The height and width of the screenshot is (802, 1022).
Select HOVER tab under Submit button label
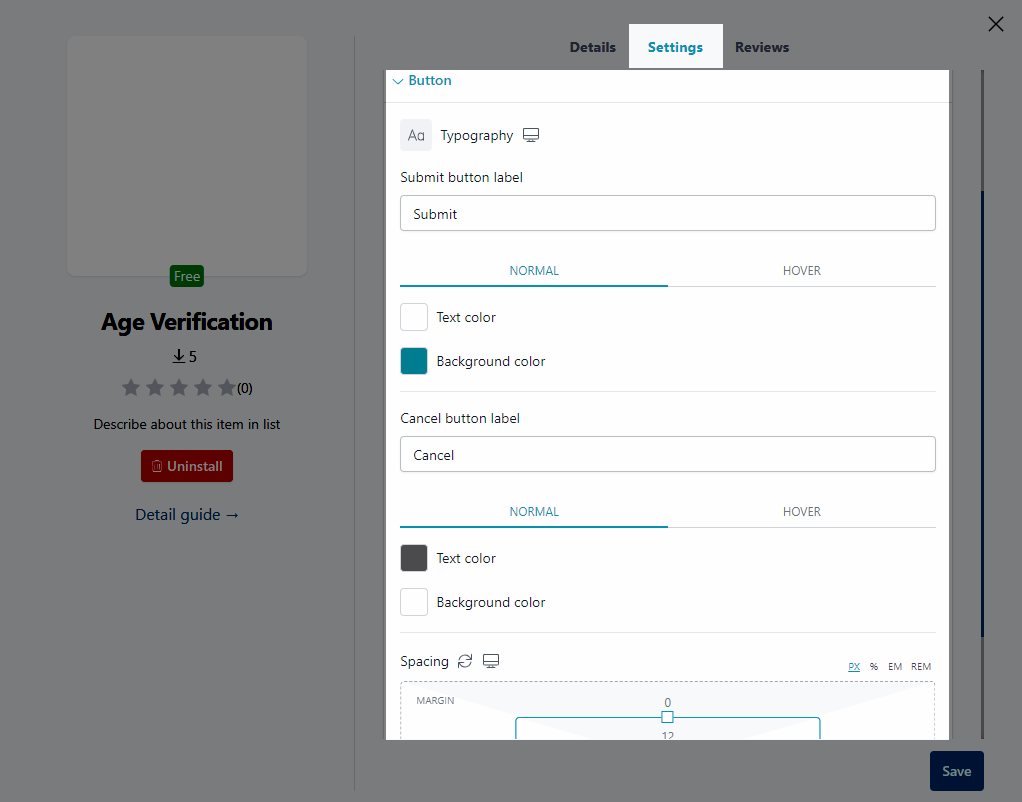tap(802, 271)
